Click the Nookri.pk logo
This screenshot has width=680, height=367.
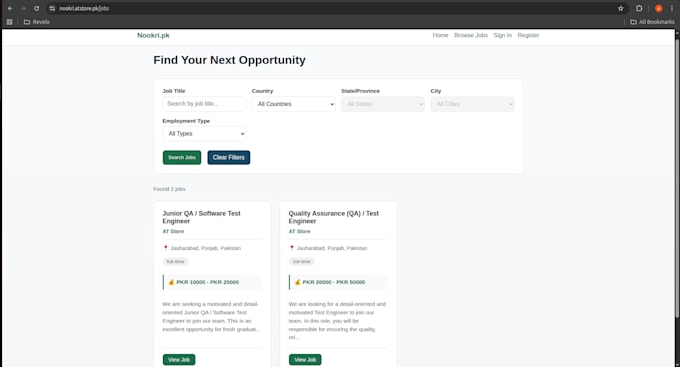pyautogui.click(x=153, y=35)
